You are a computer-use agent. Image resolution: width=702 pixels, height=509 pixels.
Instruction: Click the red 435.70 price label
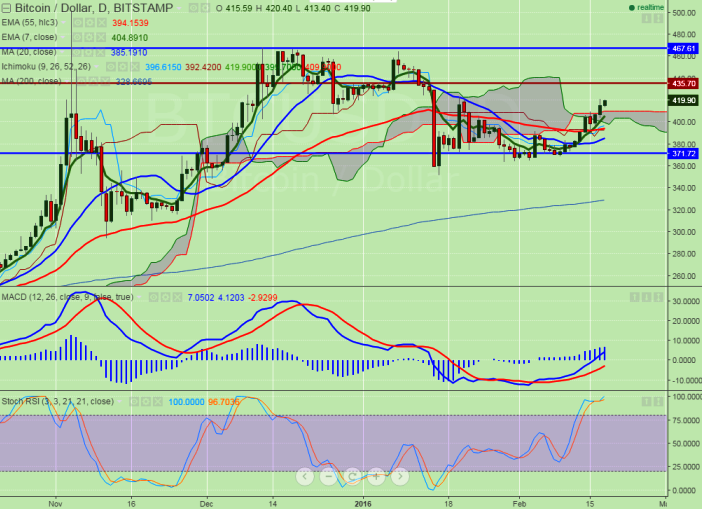[683, 84]
